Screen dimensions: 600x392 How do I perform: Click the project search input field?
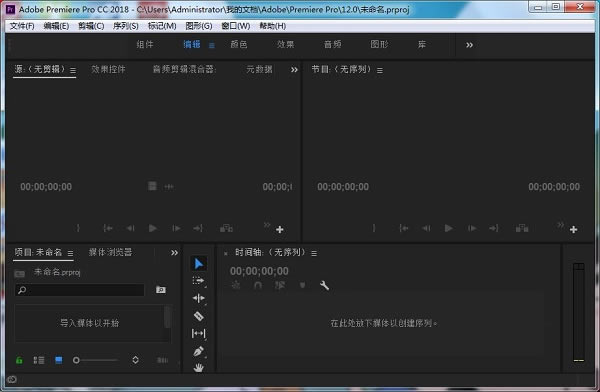coord(80,290)
